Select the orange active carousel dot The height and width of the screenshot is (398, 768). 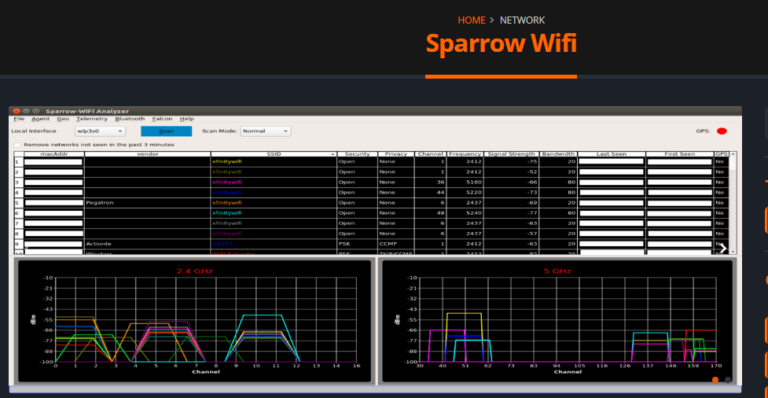(x=715, y=380)
